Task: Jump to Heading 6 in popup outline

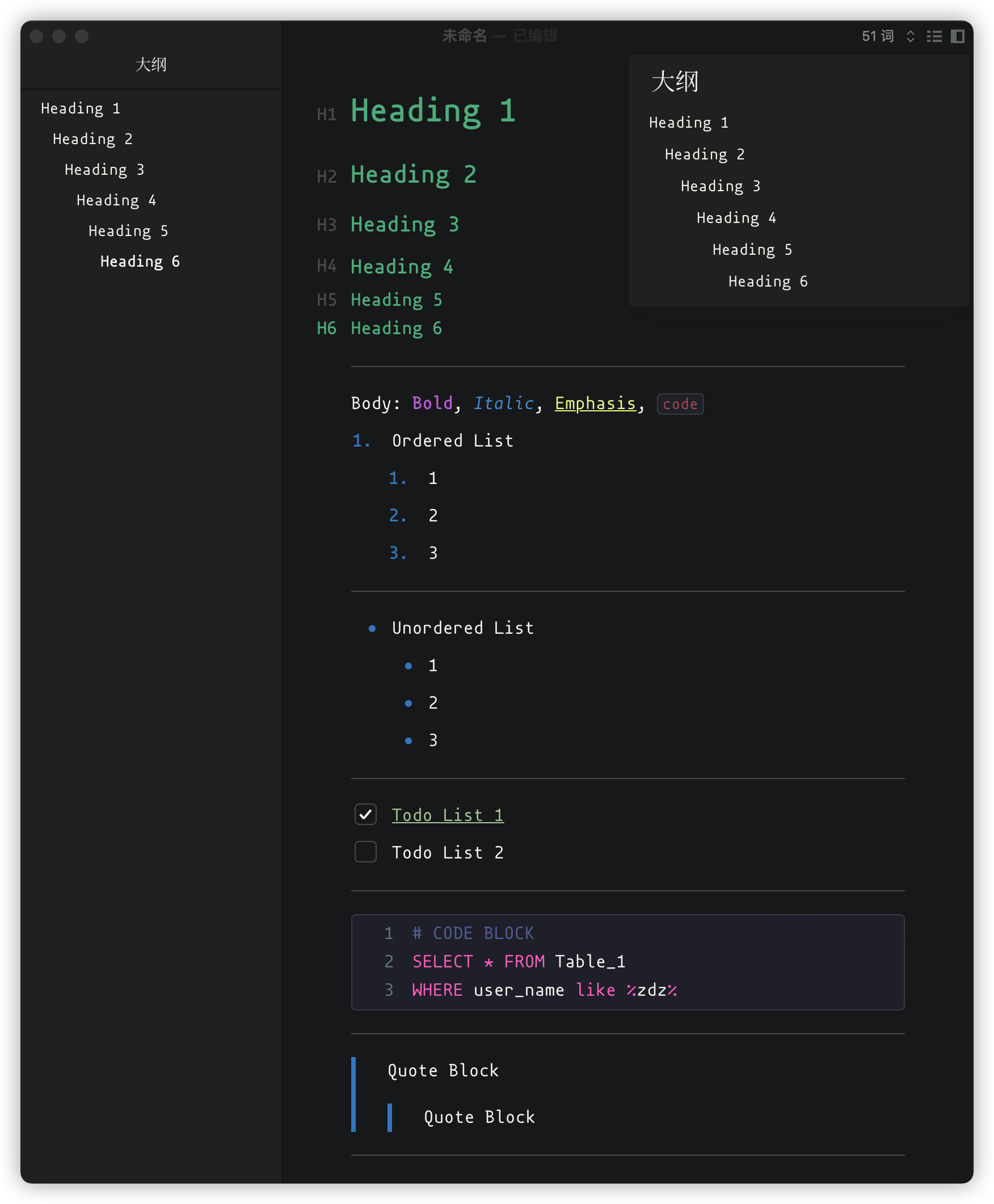Action: [769, 281]
